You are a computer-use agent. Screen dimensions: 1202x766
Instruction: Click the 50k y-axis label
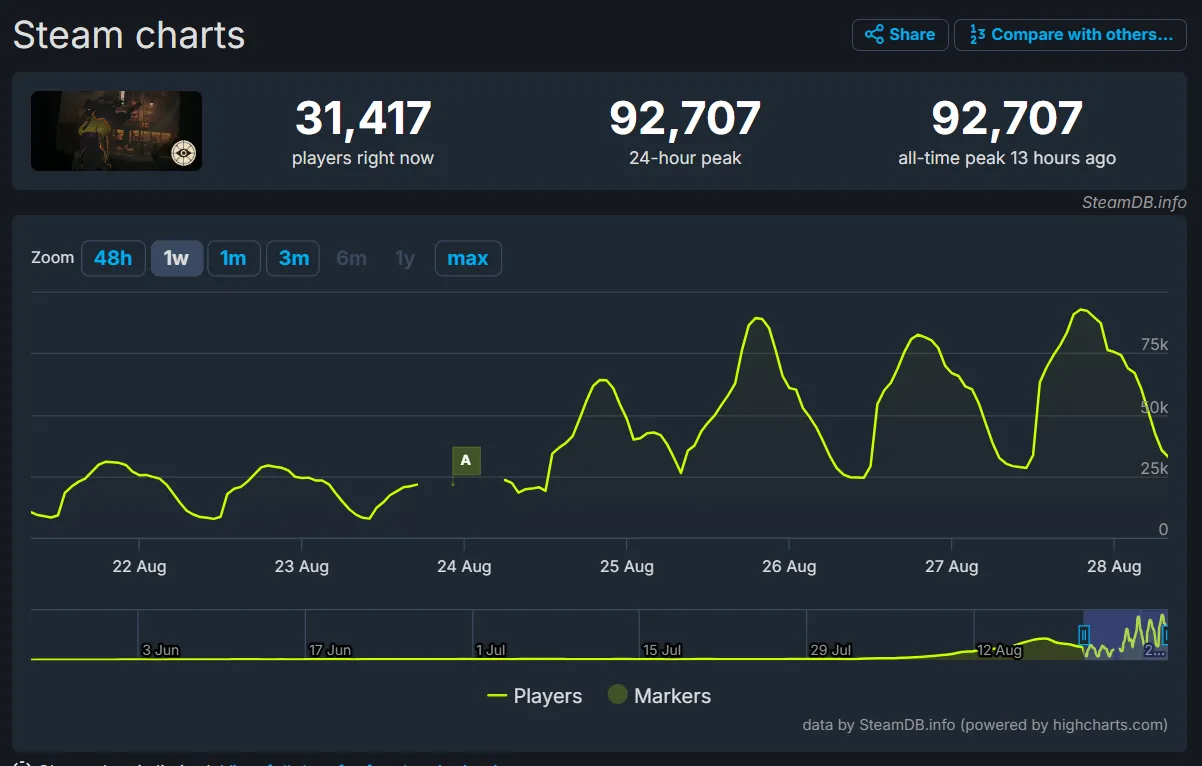click(1154, 408)
